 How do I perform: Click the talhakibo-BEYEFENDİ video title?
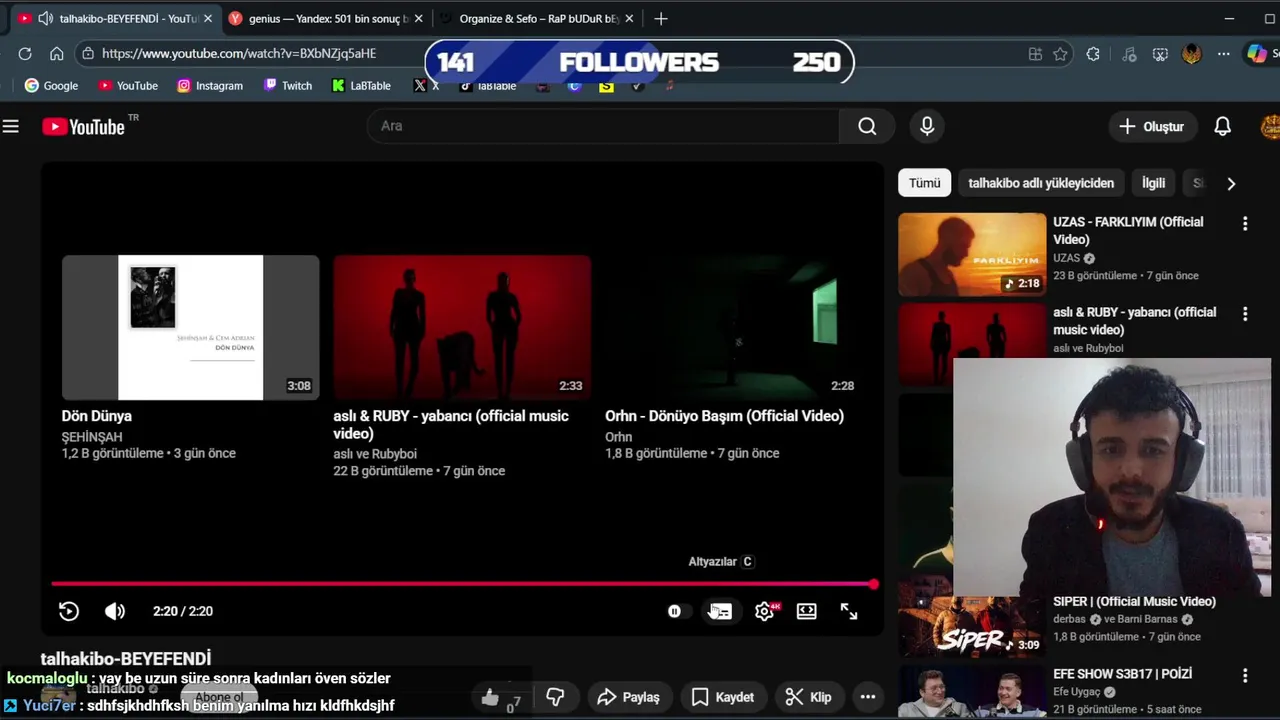click(126, 659)
